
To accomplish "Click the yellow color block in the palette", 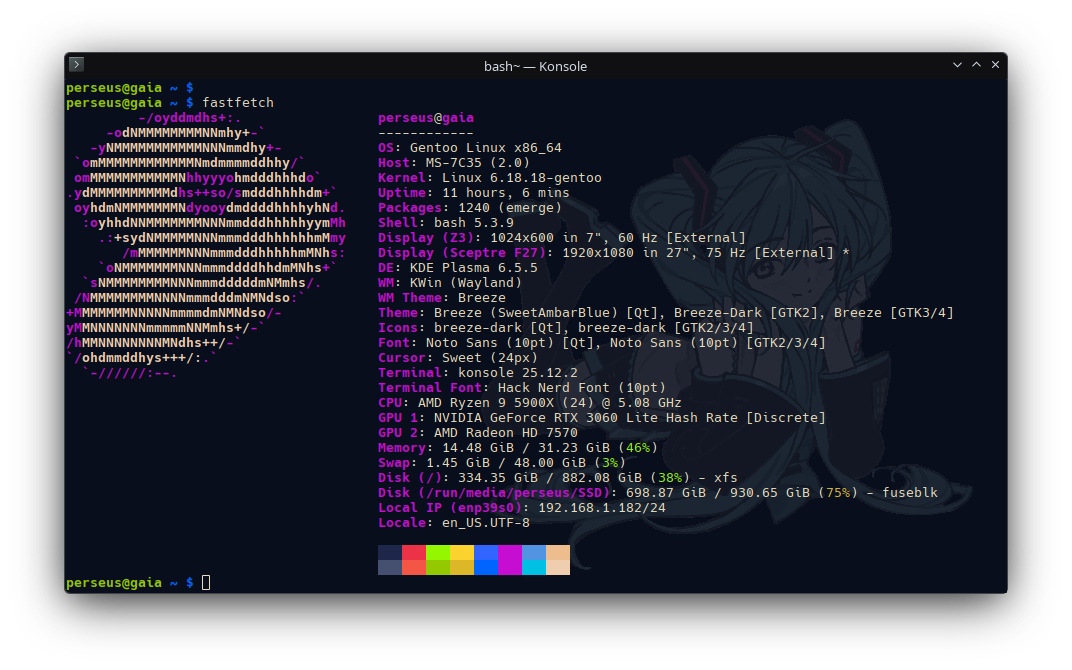I will (461, 560).
